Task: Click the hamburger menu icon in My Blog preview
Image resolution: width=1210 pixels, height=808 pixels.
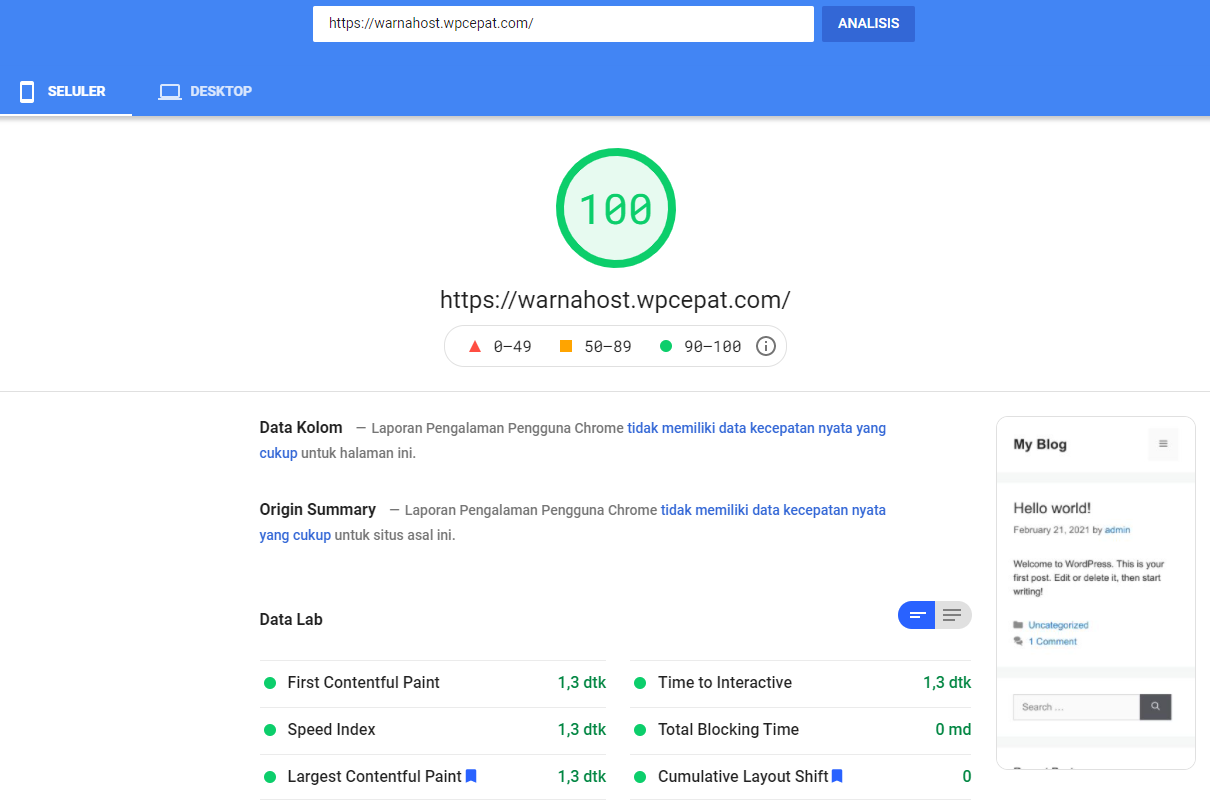Action: (1163, 444)
